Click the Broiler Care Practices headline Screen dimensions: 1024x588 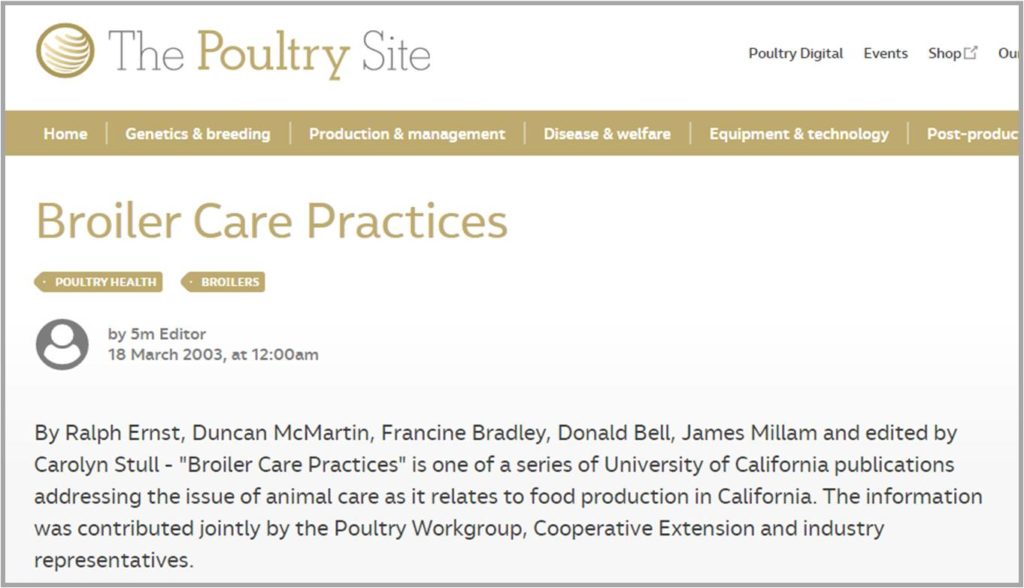point(272,221)
